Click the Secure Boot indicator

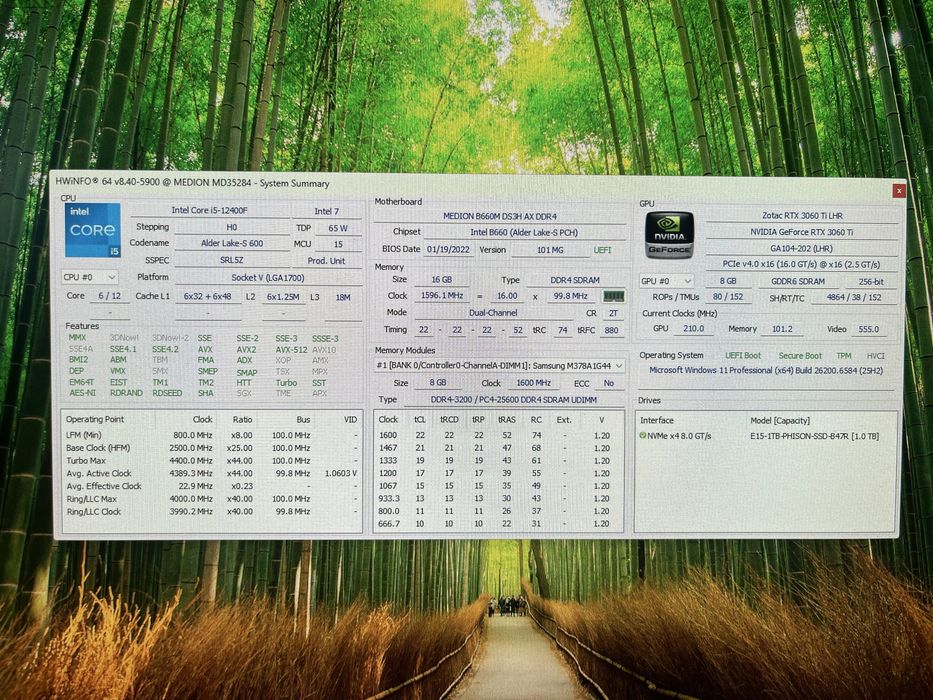point(800,355)
